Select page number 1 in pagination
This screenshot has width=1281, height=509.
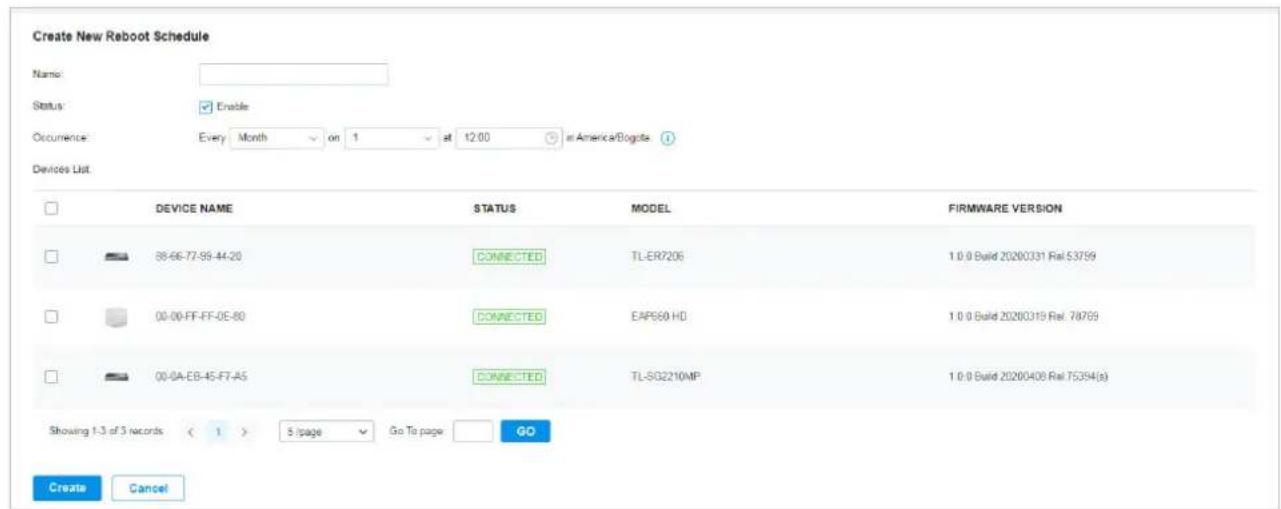218,432
